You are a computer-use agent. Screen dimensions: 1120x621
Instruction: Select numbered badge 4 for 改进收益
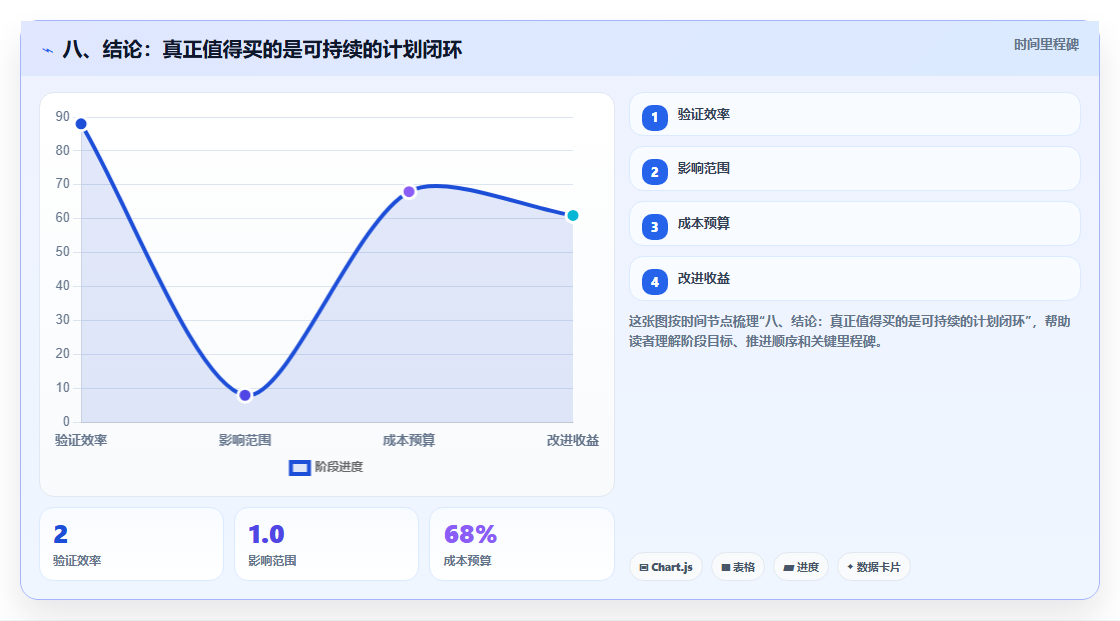pyautogui.click(x=654, y=282)
